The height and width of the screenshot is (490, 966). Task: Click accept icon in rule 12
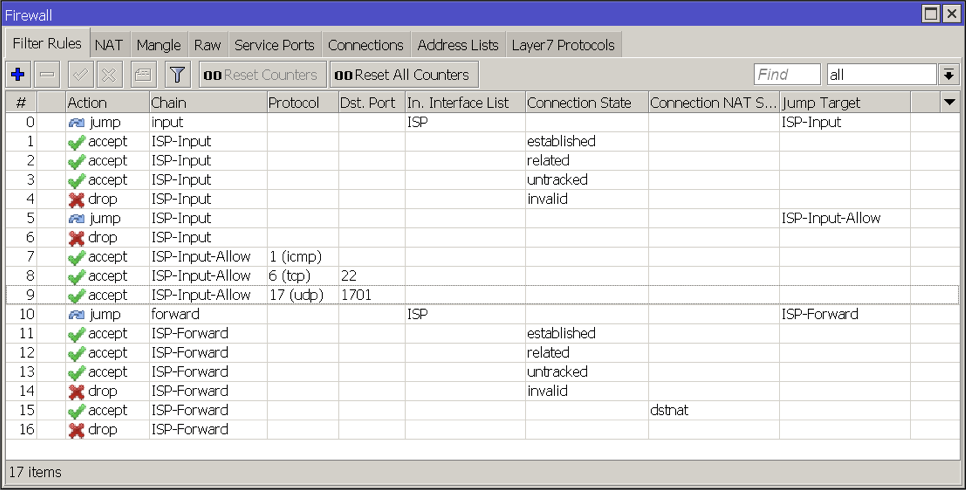pos(76,353)
